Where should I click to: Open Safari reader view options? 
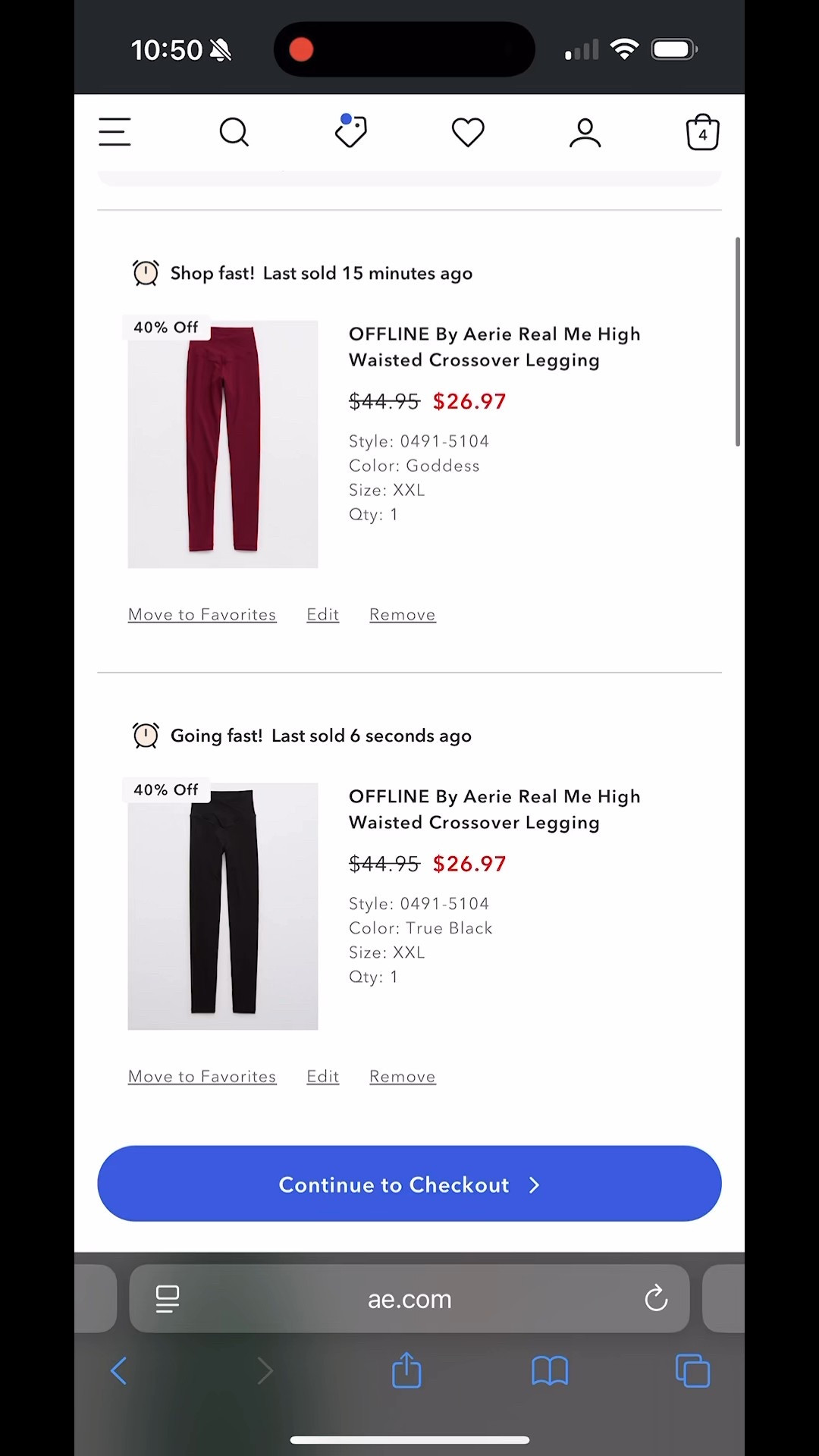tap(167, 1298)
